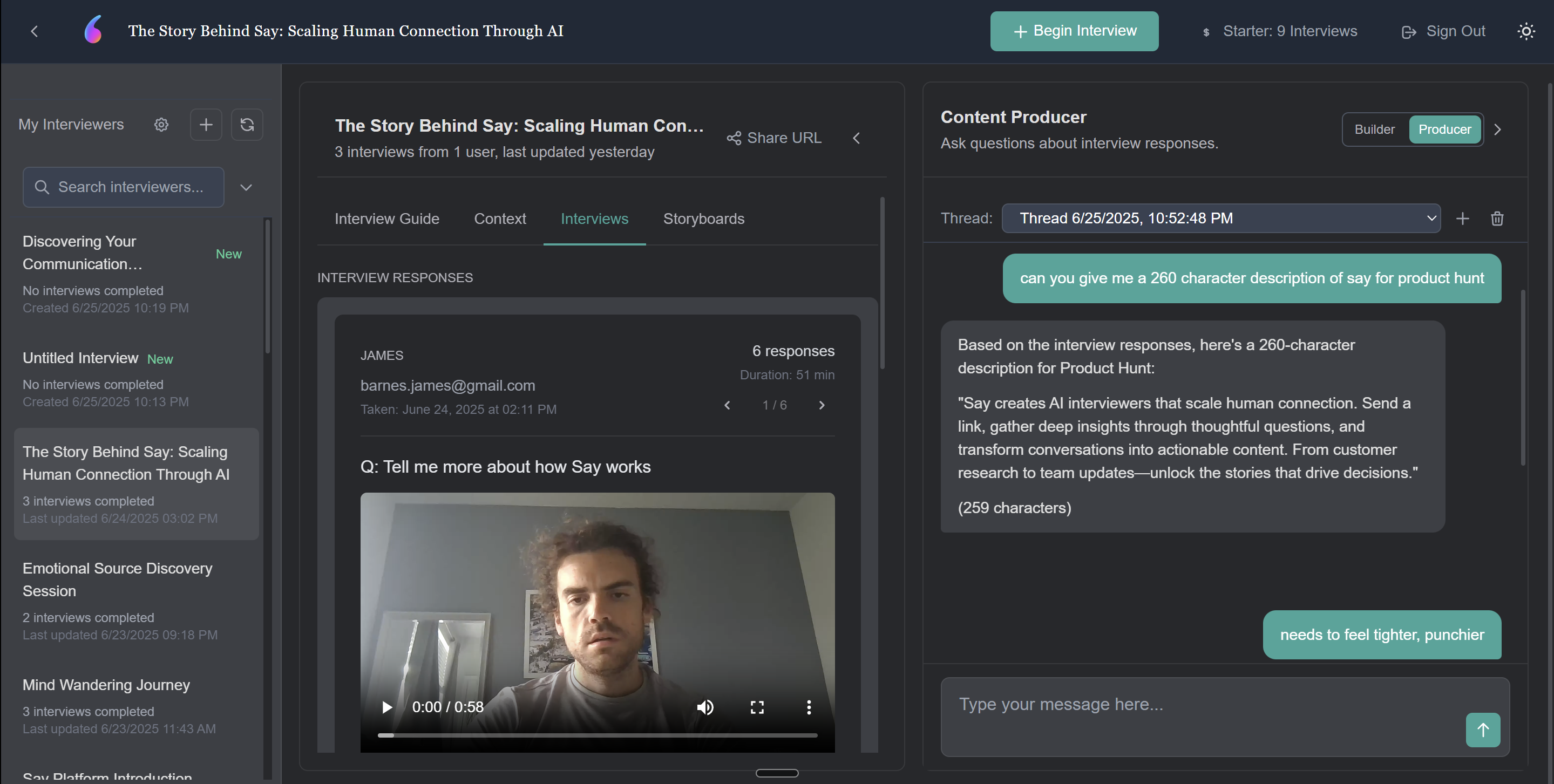Add a new interviewer with plus icon
Screen dimensions: 1554x784
point(206,125)
